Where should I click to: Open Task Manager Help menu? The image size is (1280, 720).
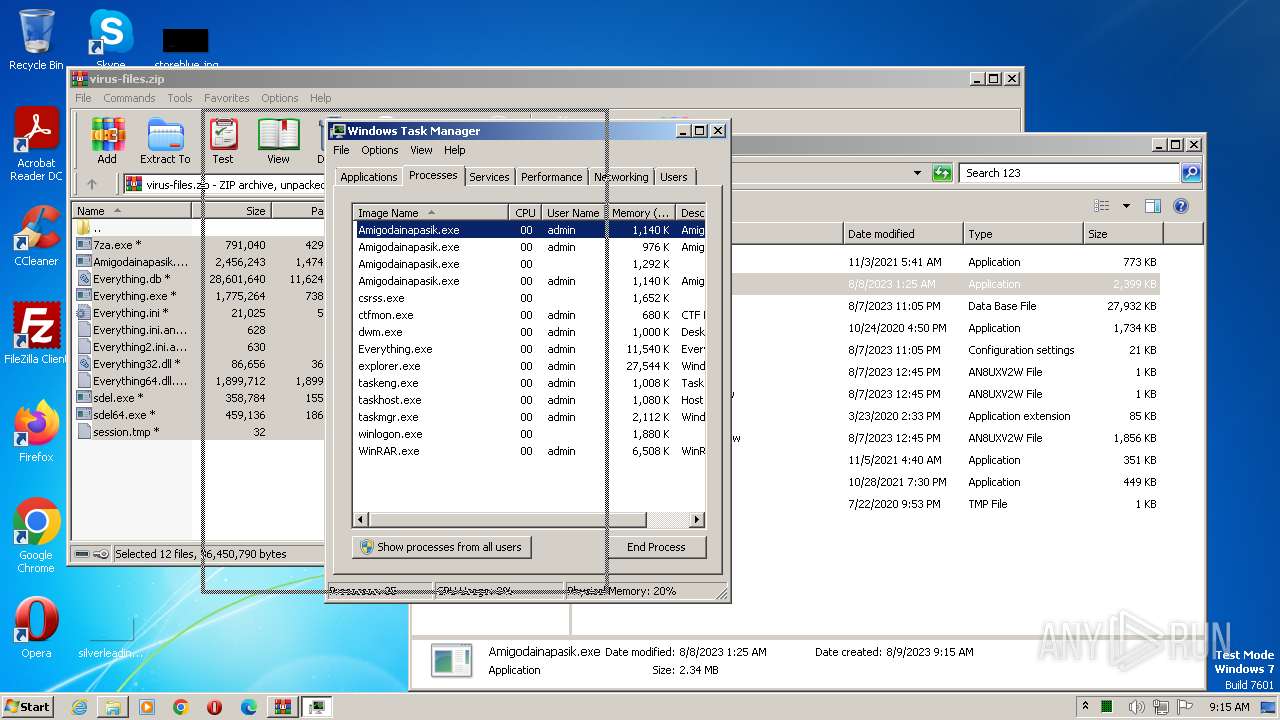coord(455,150)
